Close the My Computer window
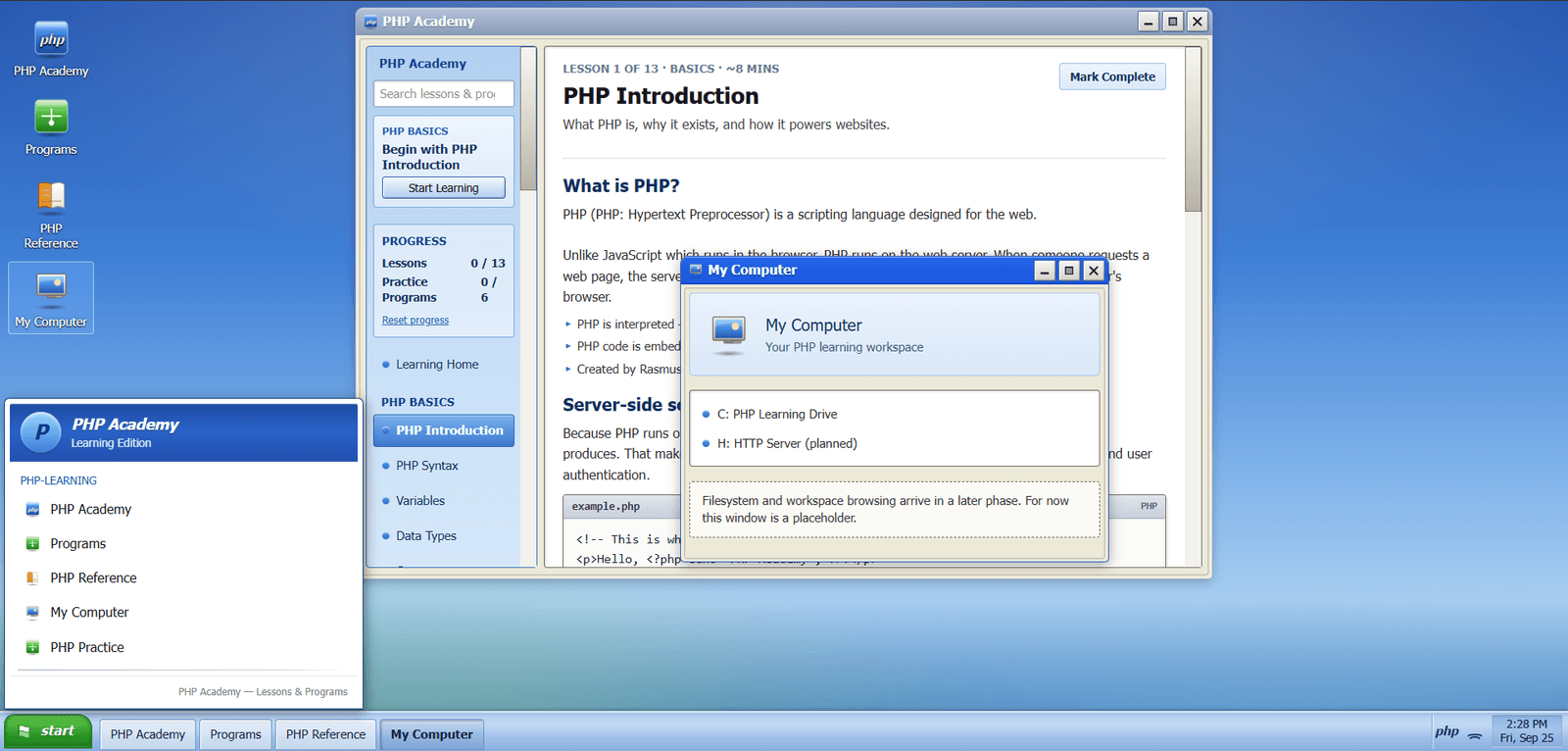 tap(1094, 271)
